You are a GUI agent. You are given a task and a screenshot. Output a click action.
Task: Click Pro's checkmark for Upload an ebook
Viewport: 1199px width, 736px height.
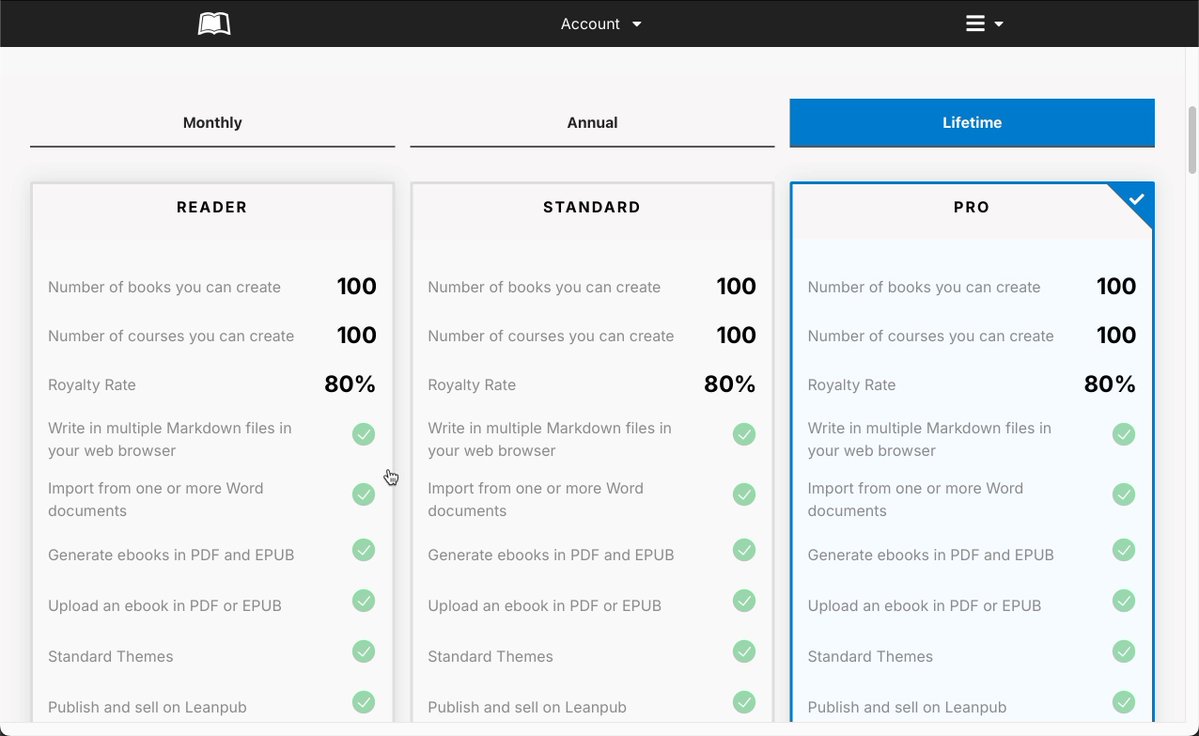(1123, 601)
